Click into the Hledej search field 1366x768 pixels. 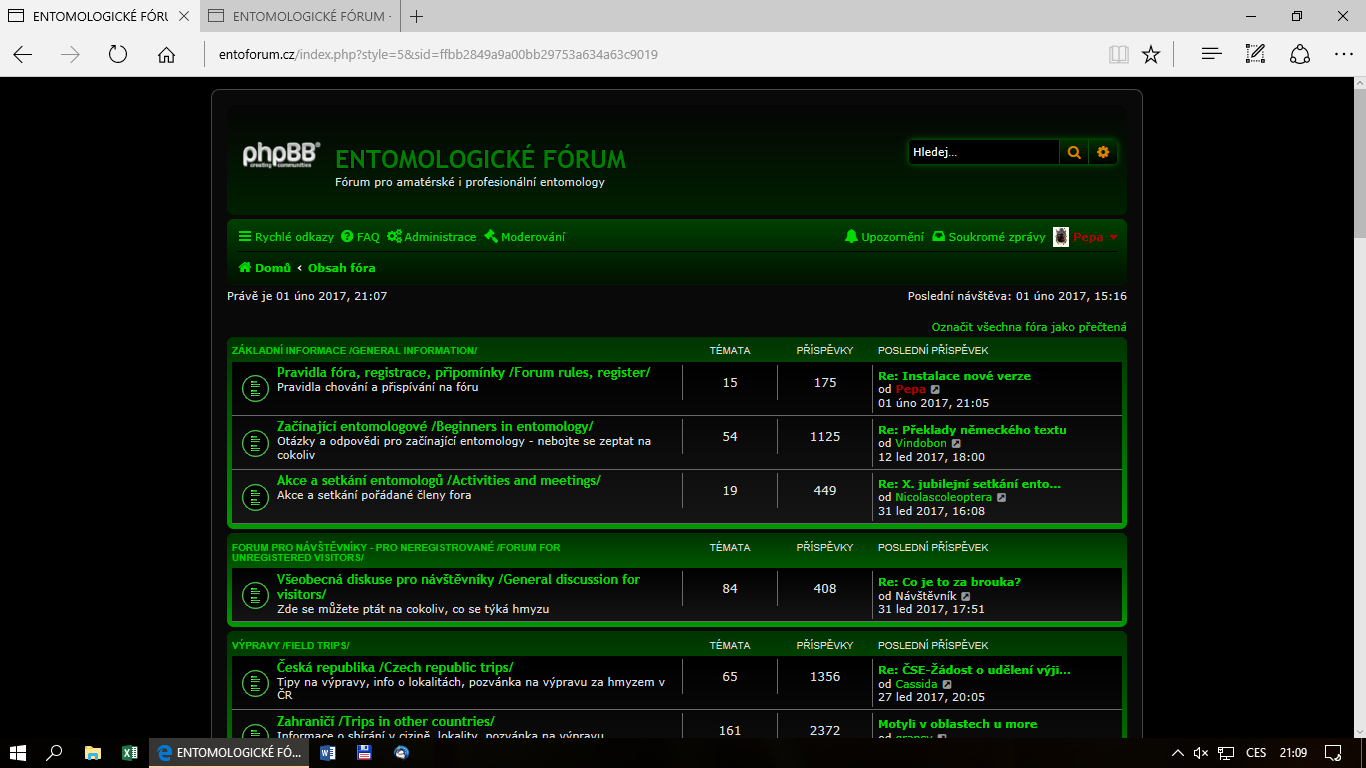[x=982, y=152]
